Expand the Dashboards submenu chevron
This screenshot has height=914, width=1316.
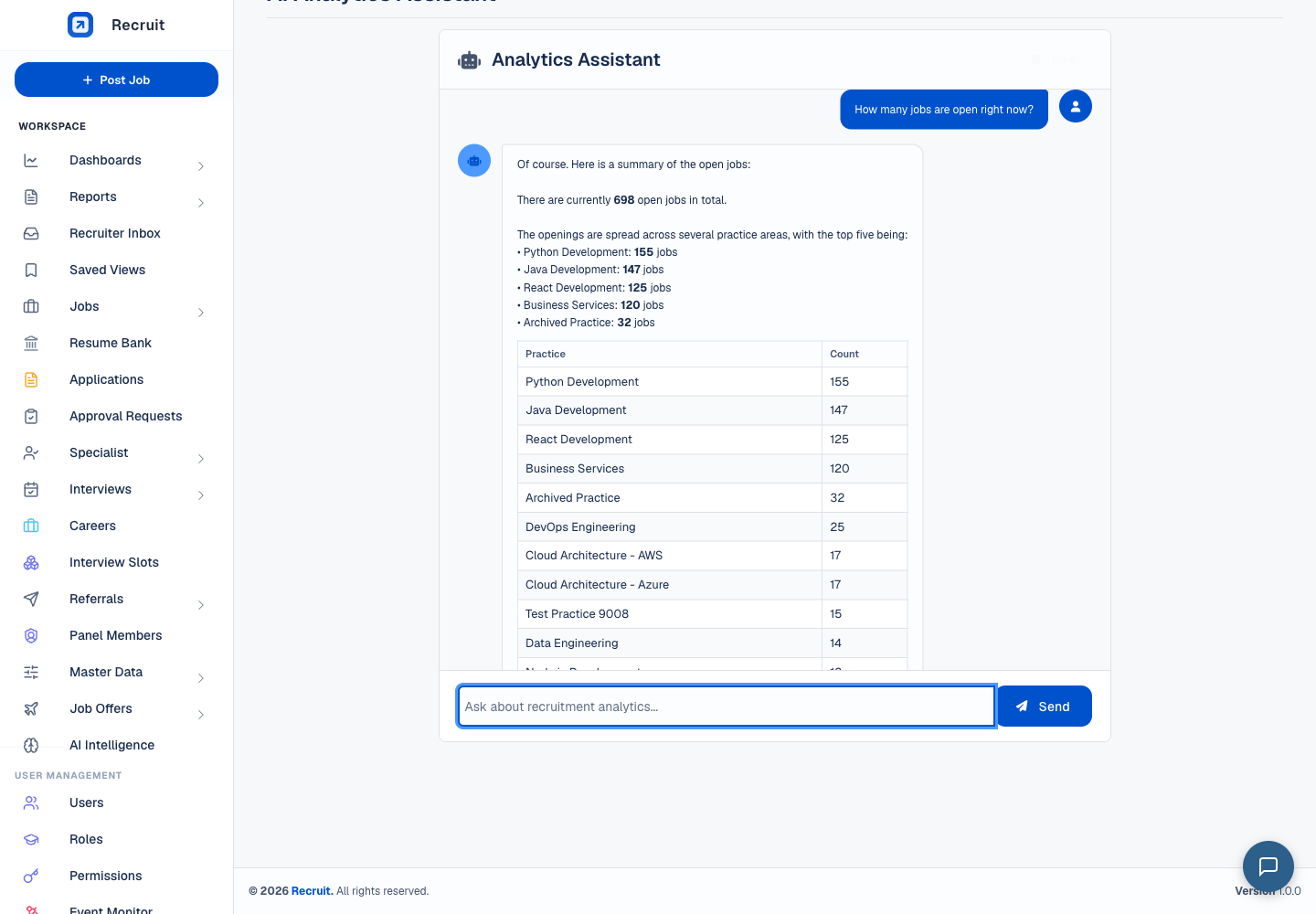[x=201, y=165]
